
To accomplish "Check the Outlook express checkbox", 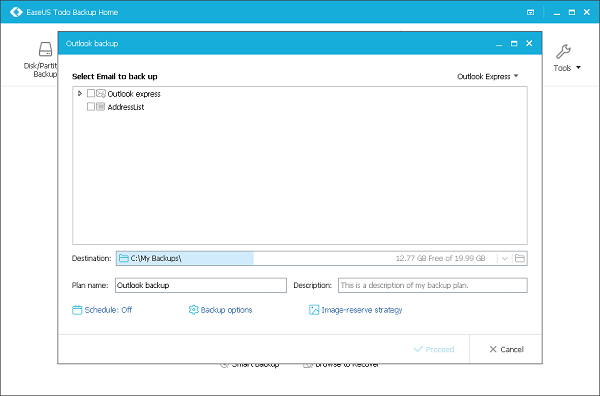I will coord(91,93).
